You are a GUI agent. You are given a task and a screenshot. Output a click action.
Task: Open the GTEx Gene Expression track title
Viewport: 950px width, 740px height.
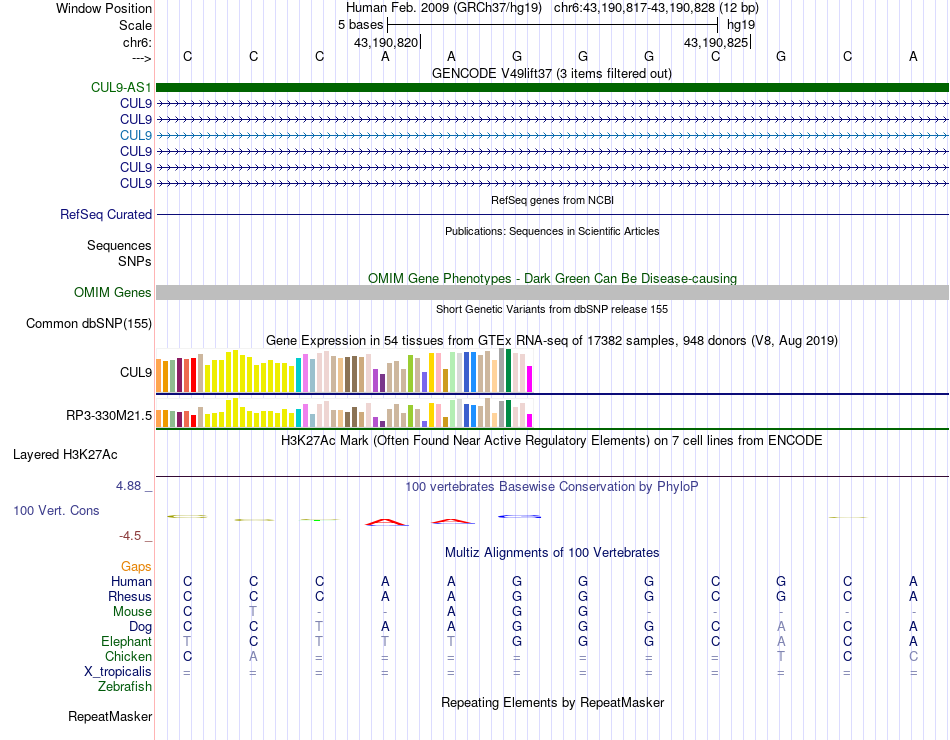pyautogui.click(x=552, y=341)
